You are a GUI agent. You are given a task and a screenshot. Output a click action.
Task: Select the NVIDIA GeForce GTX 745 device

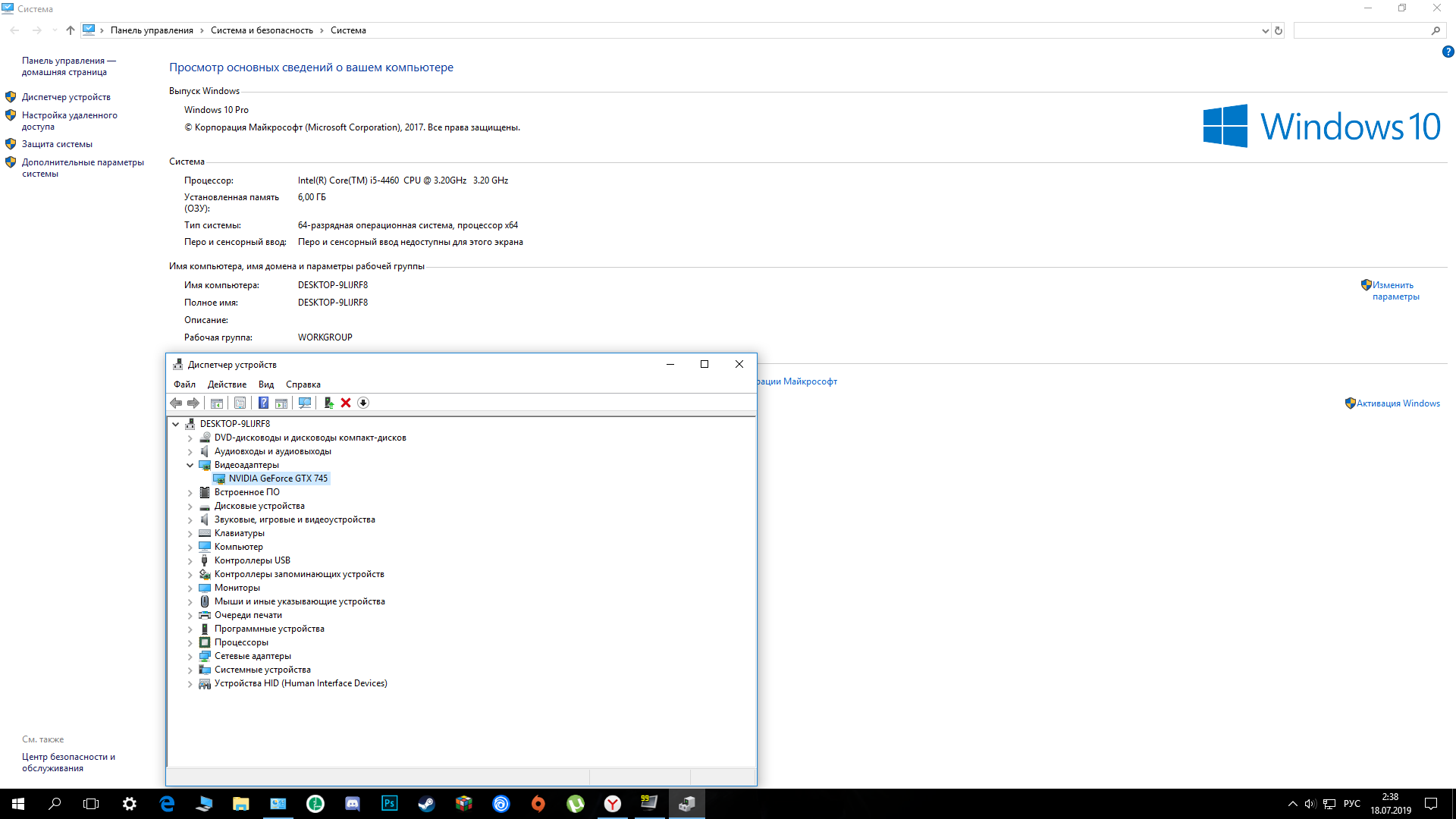(x=278, y=479)
